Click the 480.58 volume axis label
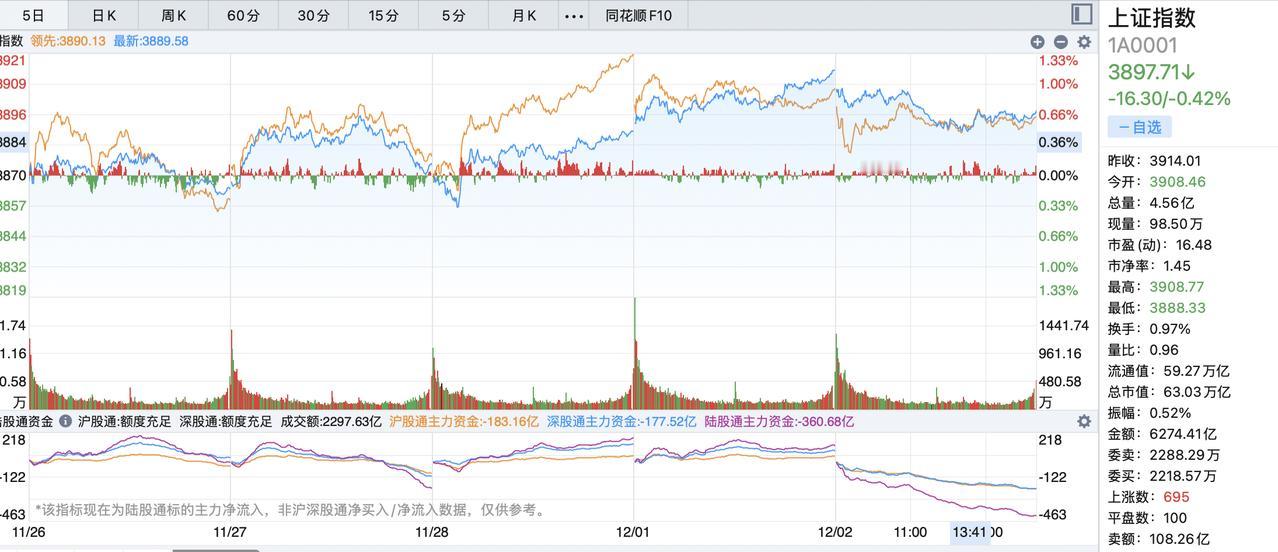 click(1060, 382)
